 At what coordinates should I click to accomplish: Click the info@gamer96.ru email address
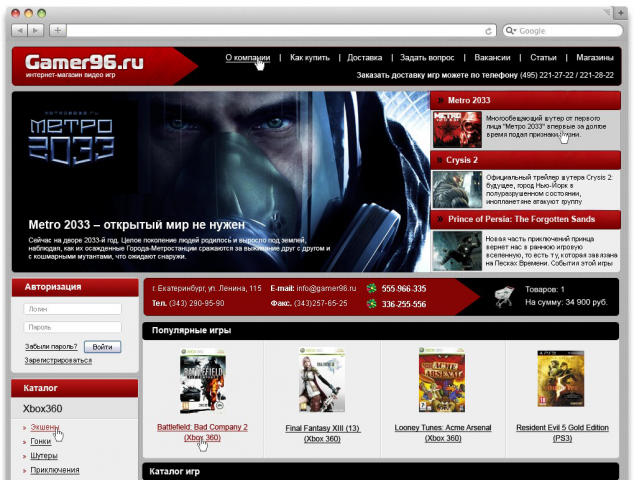click(x=326, y=288)
